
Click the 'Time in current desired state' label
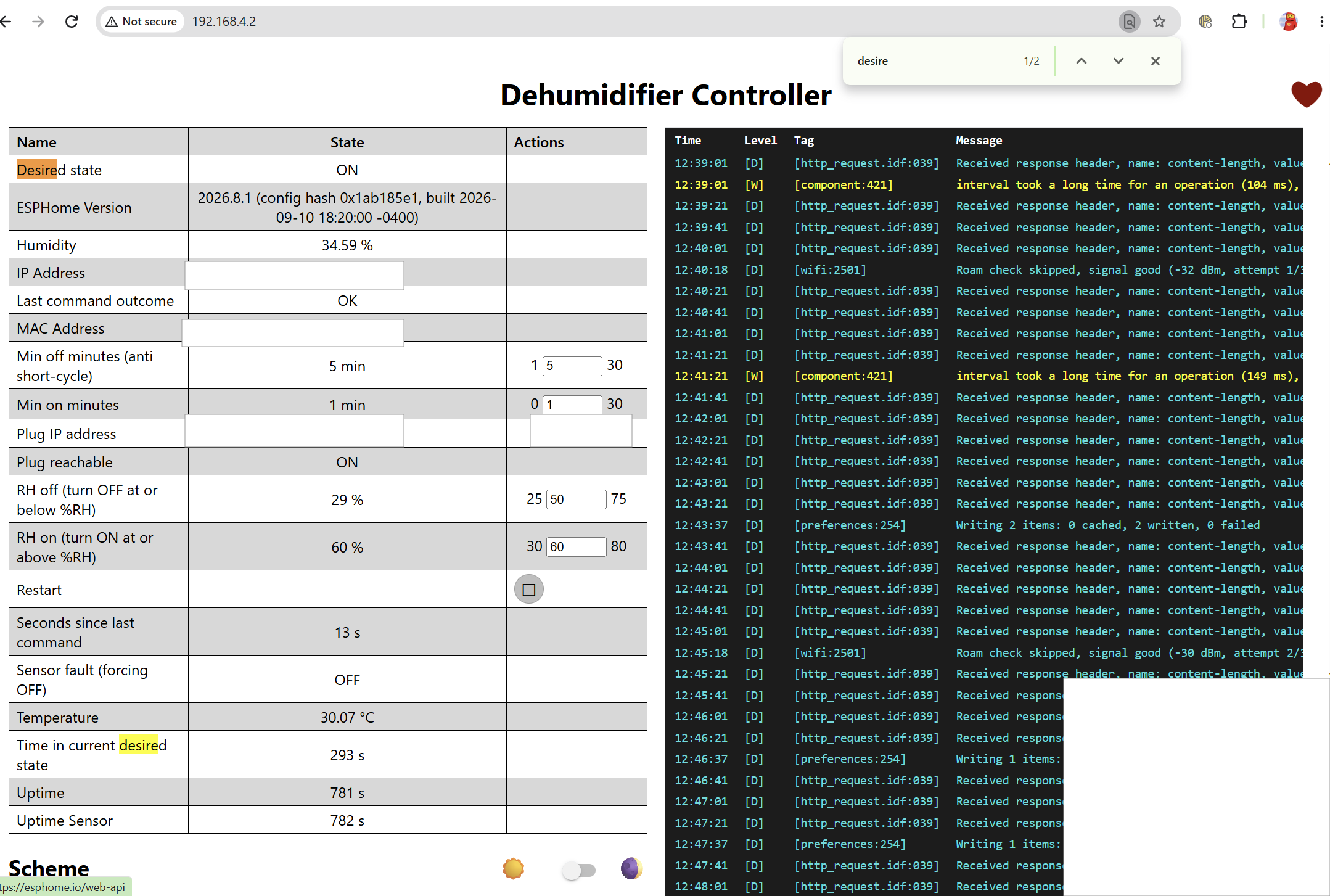(x=92, y=755)
